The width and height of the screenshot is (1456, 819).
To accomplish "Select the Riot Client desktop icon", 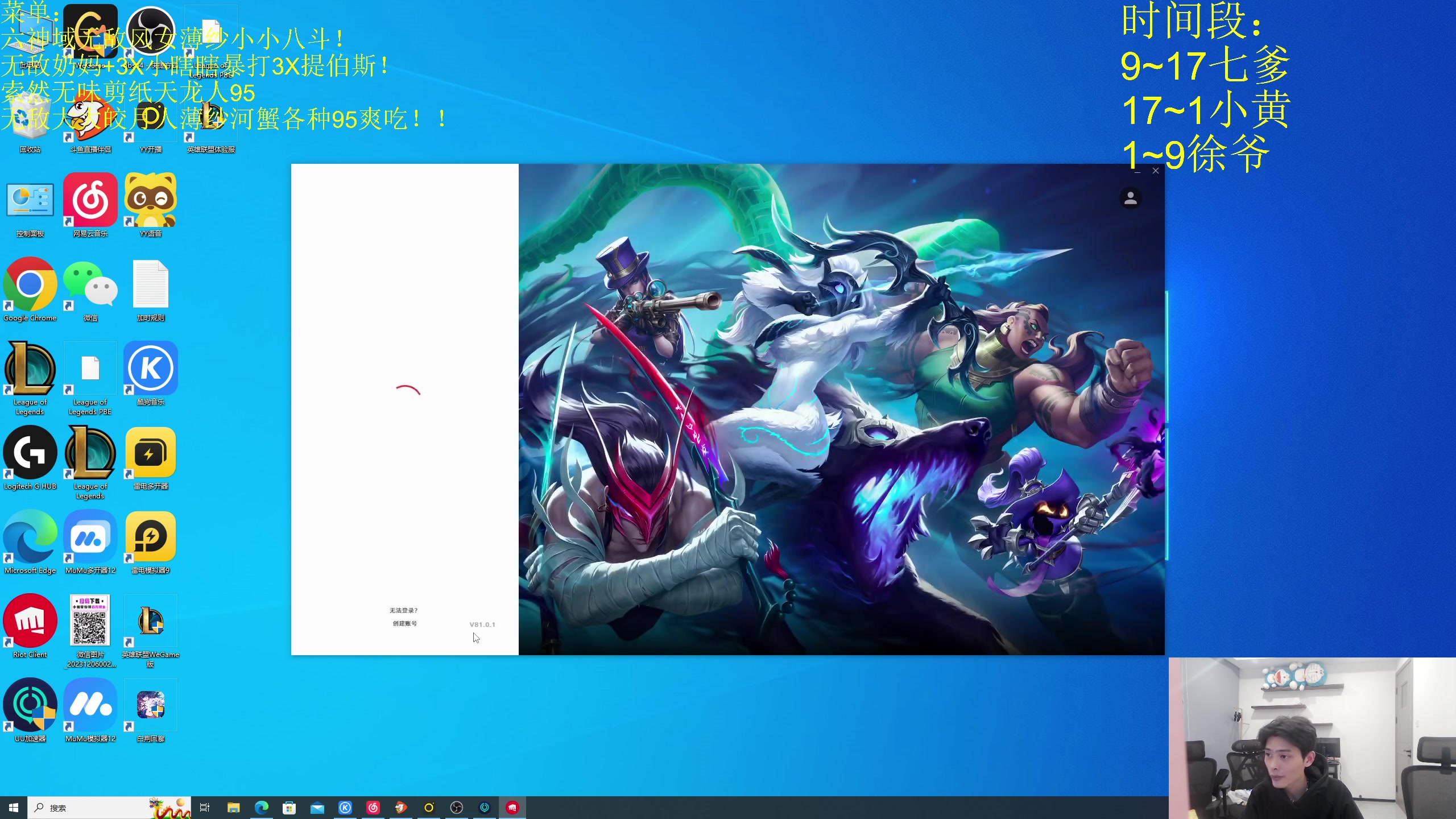I will pyautogui.click(x=30, y=627).
